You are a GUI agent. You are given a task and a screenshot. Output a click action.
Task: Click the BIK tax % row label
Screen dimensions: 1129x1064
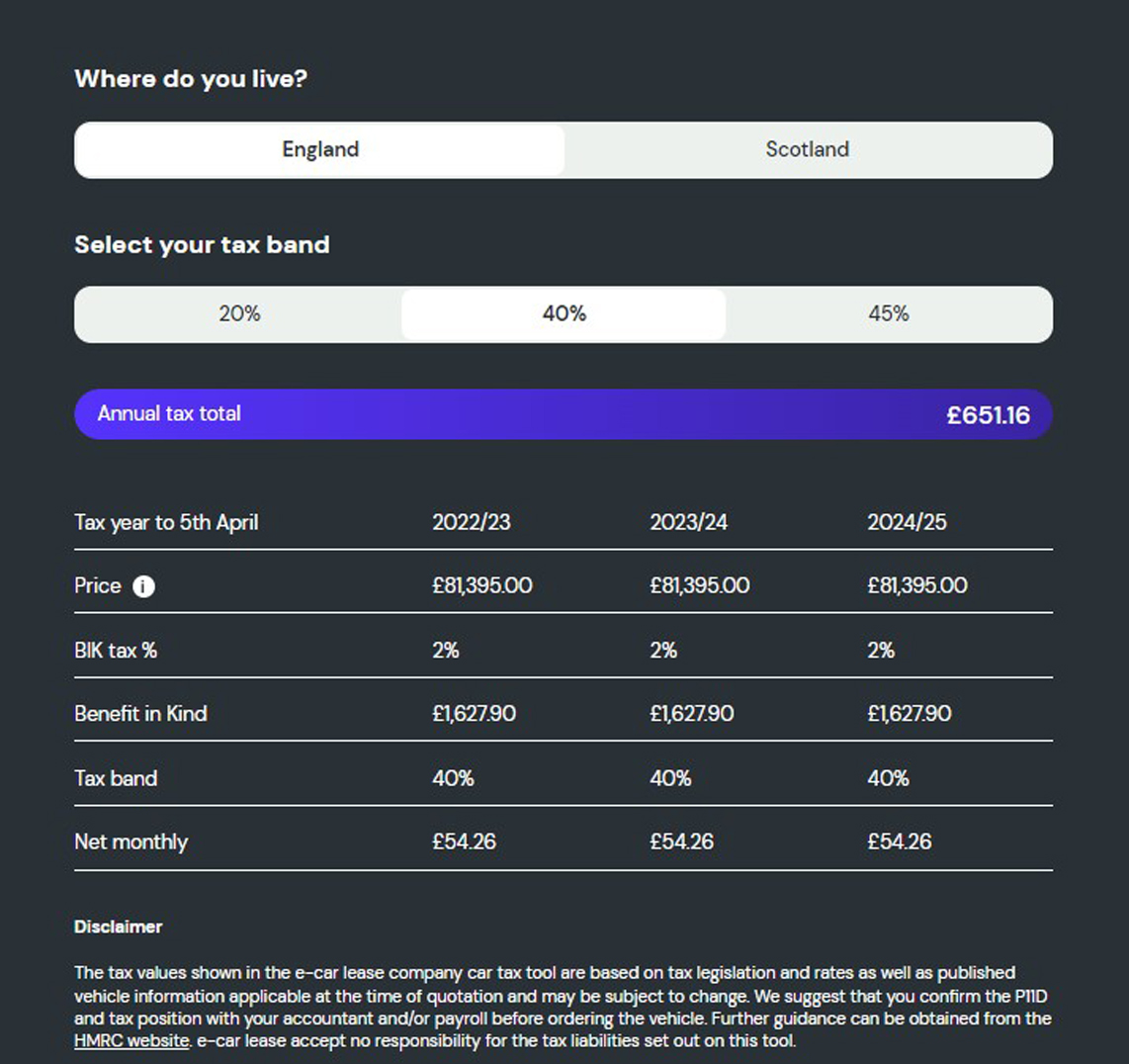tap(118, 650)
